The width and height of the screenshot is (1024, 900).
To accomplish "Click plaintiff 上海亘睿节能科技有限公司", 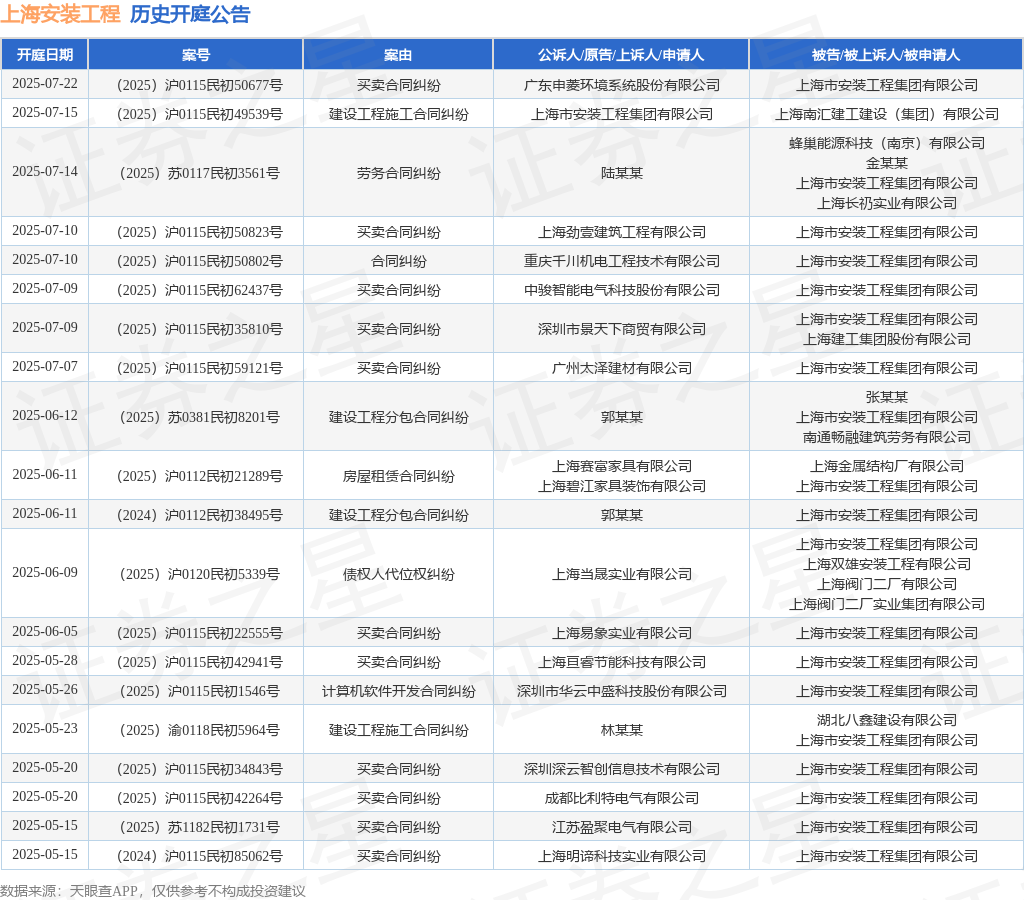I will pos(622,662).
